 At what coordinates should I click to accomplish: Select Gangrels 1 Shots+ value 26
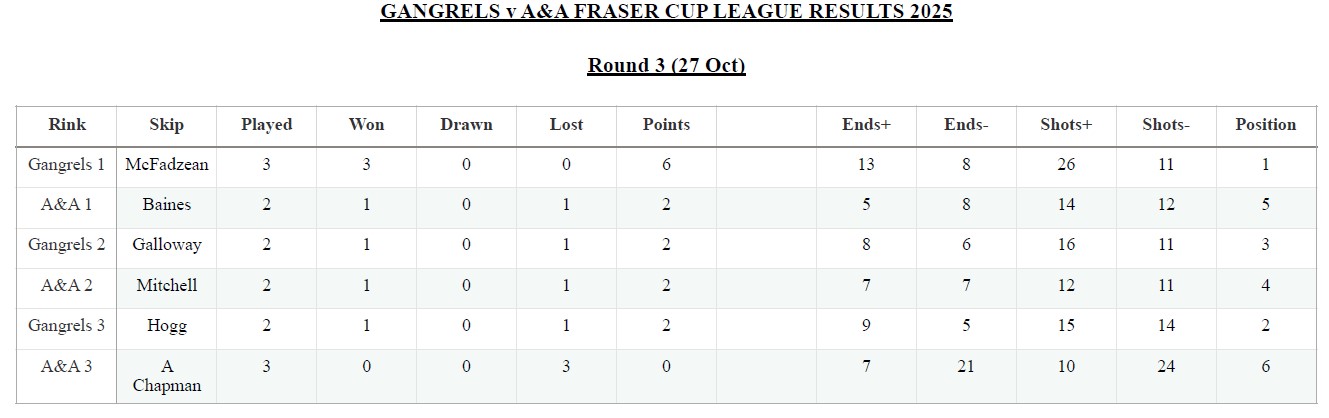click(x=1066, y=165)
